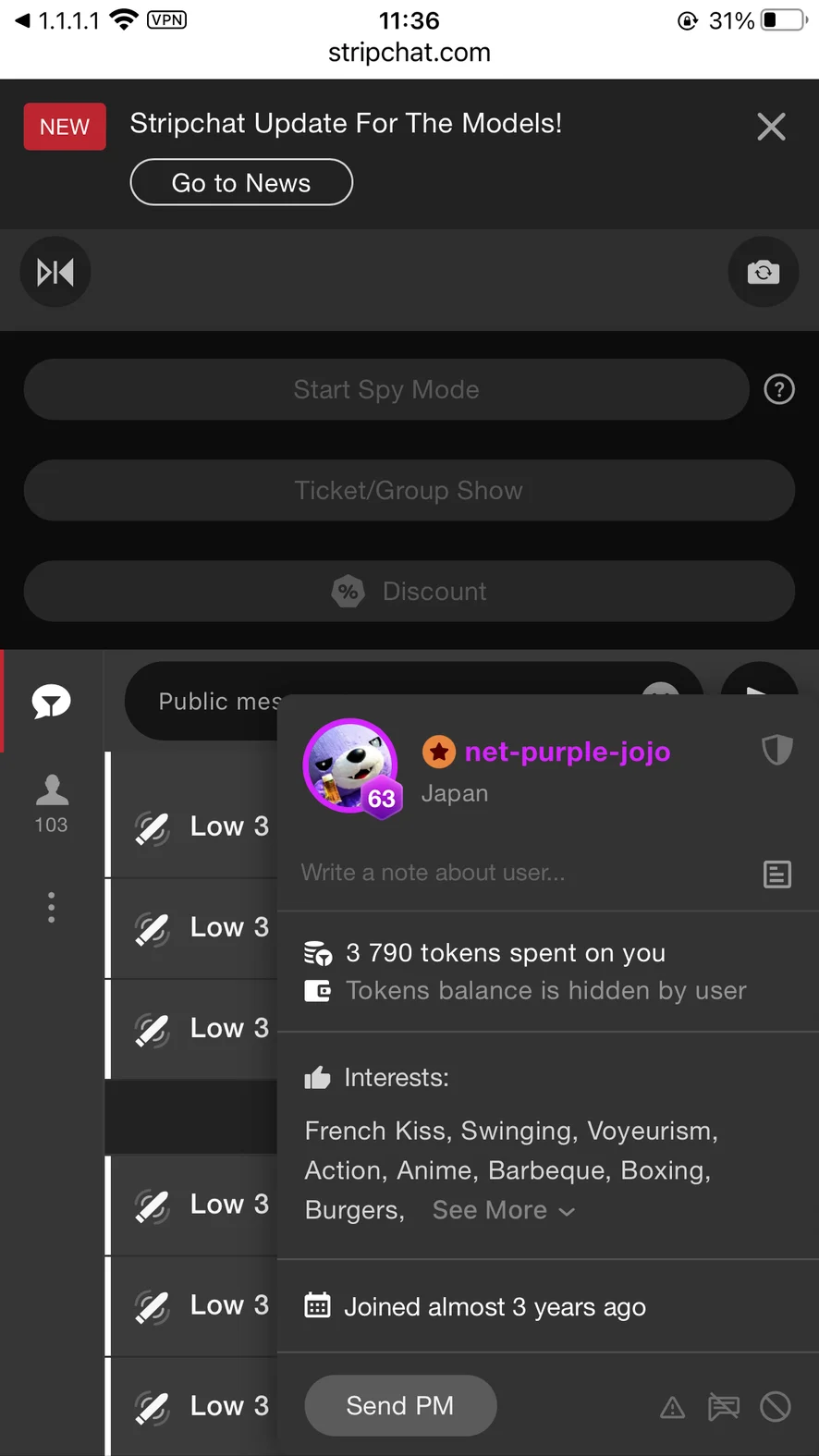This screenshot has width=819, height=1456.
Task: Click the Go to News button
Action: (241, 183)
